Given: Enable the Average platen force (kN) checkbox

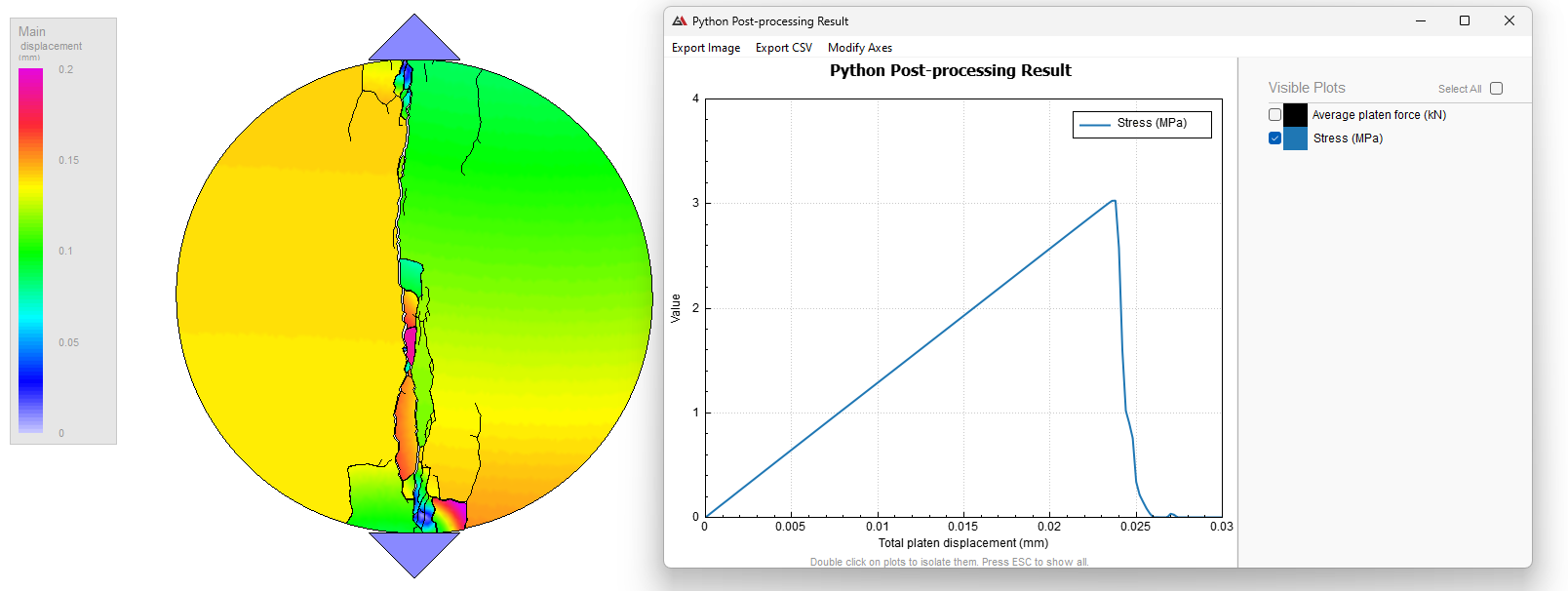Looking at the screenshot, I should [x=1274, y=115].
